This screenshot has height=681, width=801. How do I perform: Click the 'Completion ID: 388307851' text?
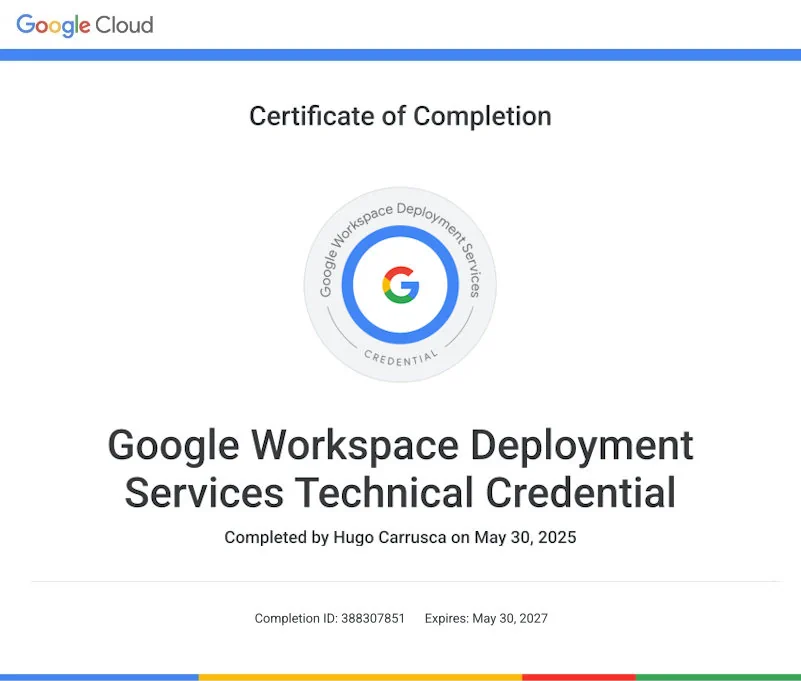329,618
